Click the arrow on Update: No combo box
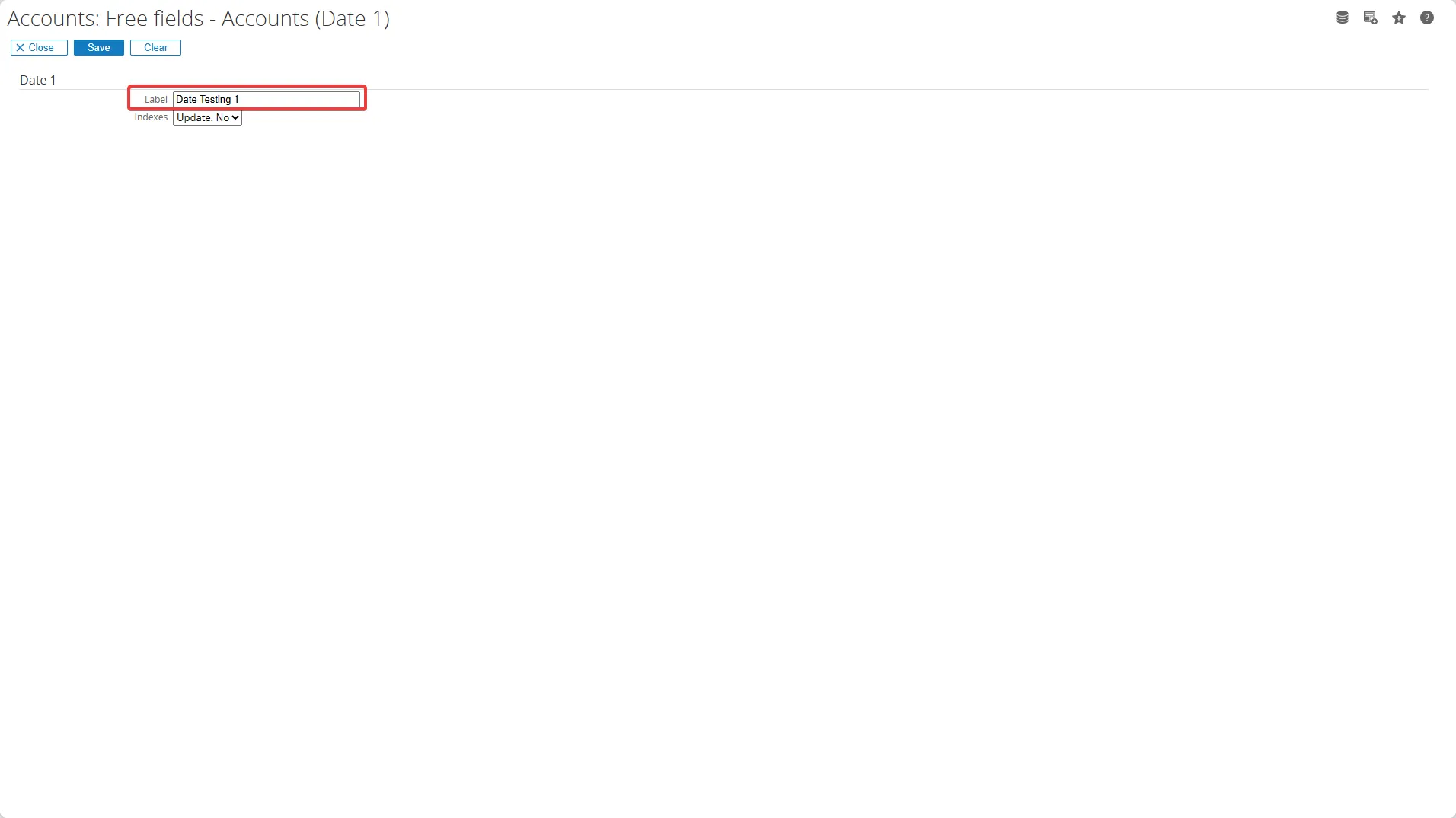The height and width of the screenshot is (818, 1456). (x=235, y=117)
